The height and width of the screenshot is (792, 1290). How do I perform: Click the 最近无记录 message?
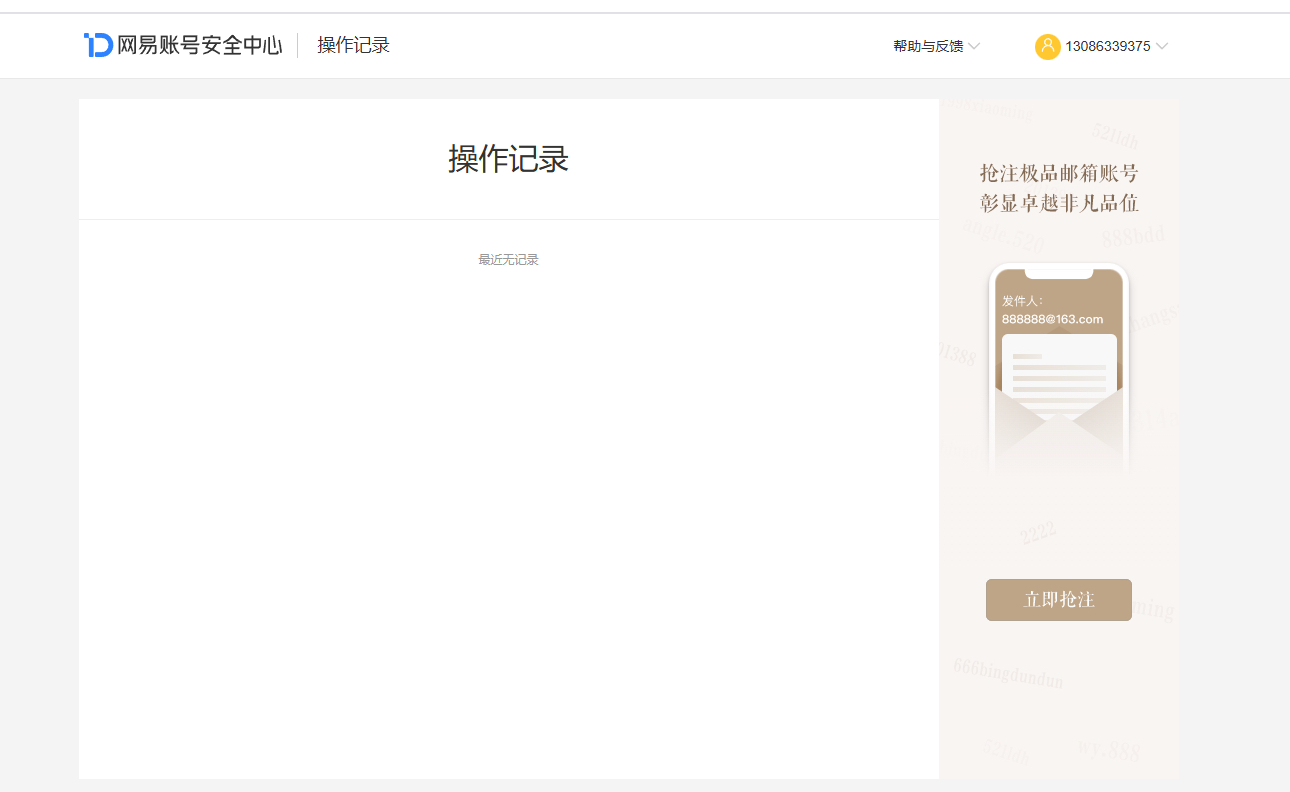coord(508,260)
